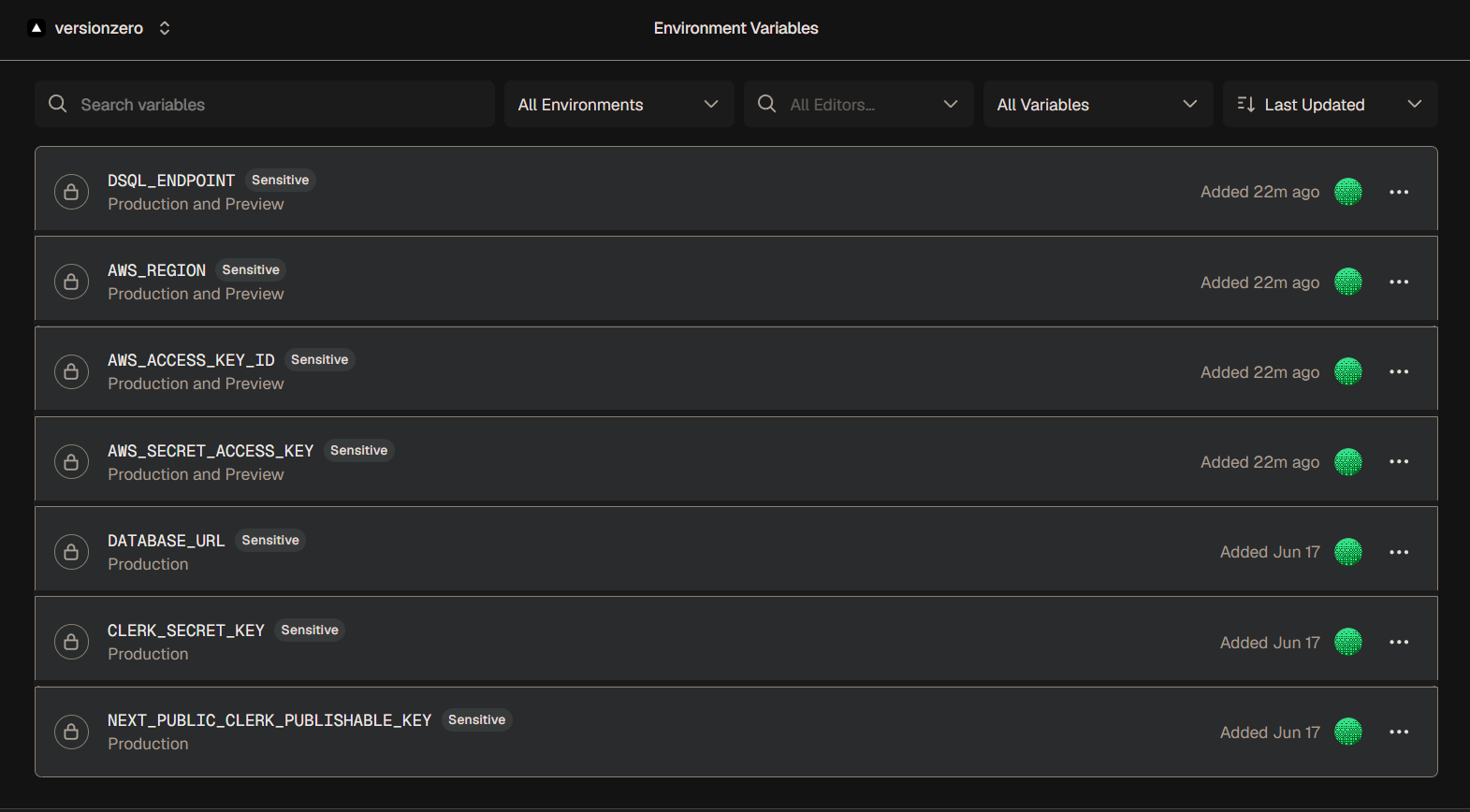This screenshot has height=812, width=1470.
Task: Click the lock icon for NEXT_PUBLIC_CLERK_PUBLISHABLE_KEY
Action: [x=71, y=732]
